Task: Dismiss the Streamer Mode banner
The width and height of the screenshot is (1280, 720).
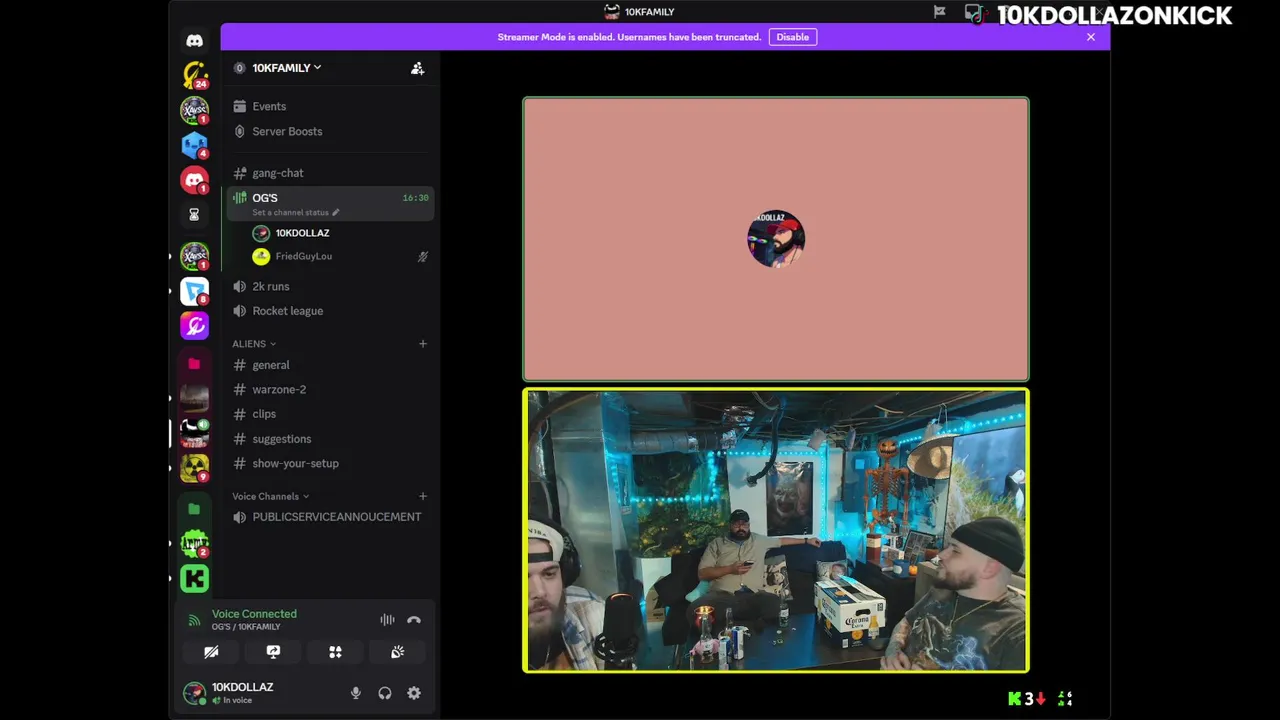Action: point(1091,37)
